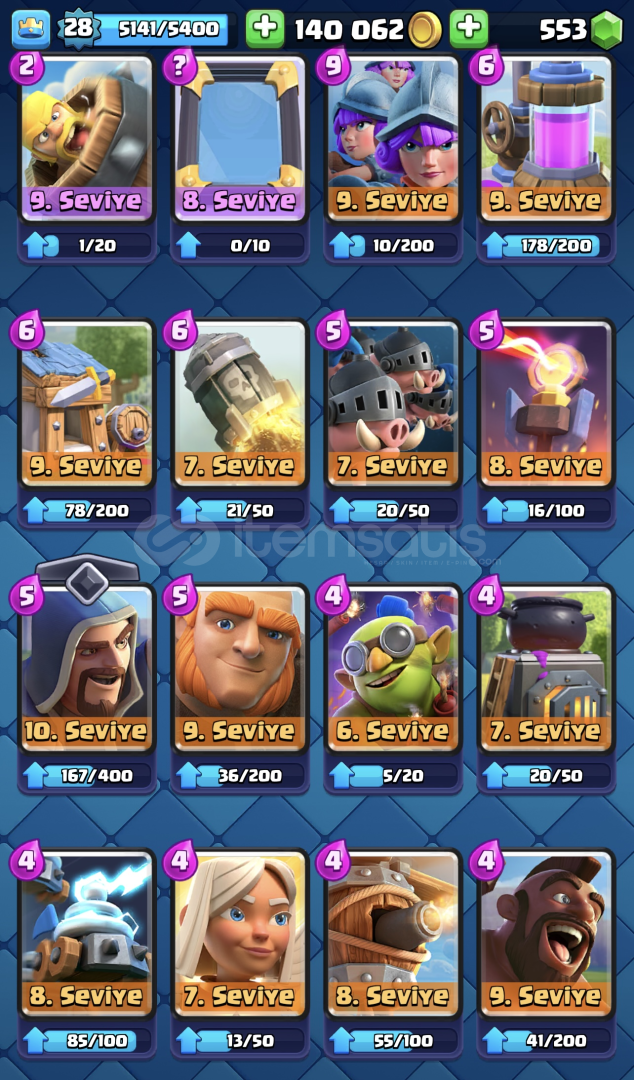Open the level 10 Wizard card
Screen dimensions: 634x1080
click(86, 669)
